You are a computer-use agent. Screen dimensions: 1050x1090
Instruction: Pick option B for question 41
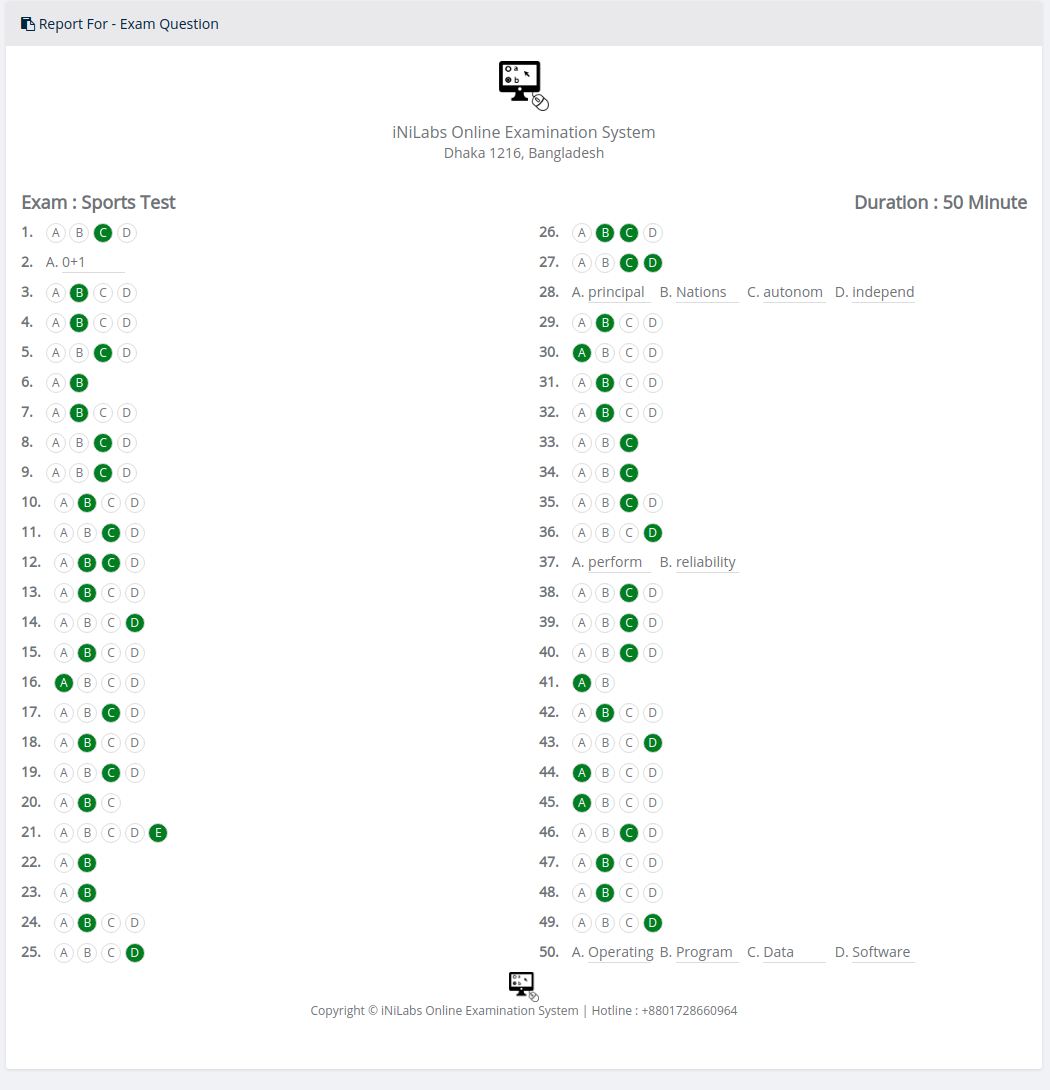pyautogui.click(x=605, y=683)
